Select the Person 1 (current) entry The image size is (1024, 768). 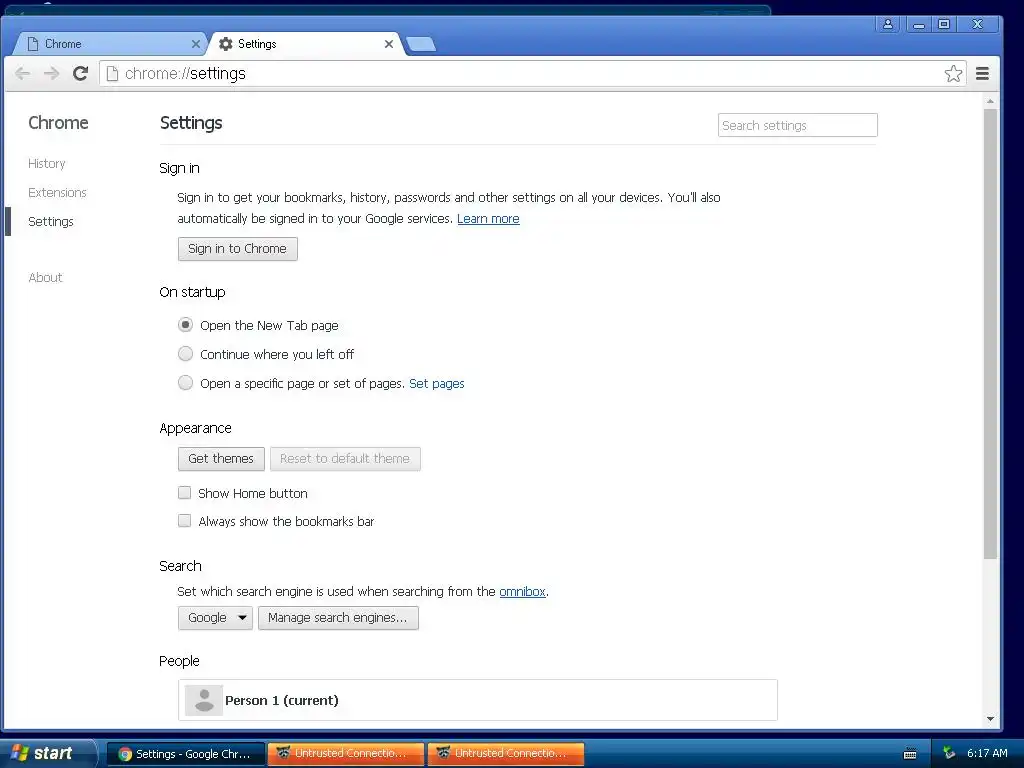[x=477, y=700]
